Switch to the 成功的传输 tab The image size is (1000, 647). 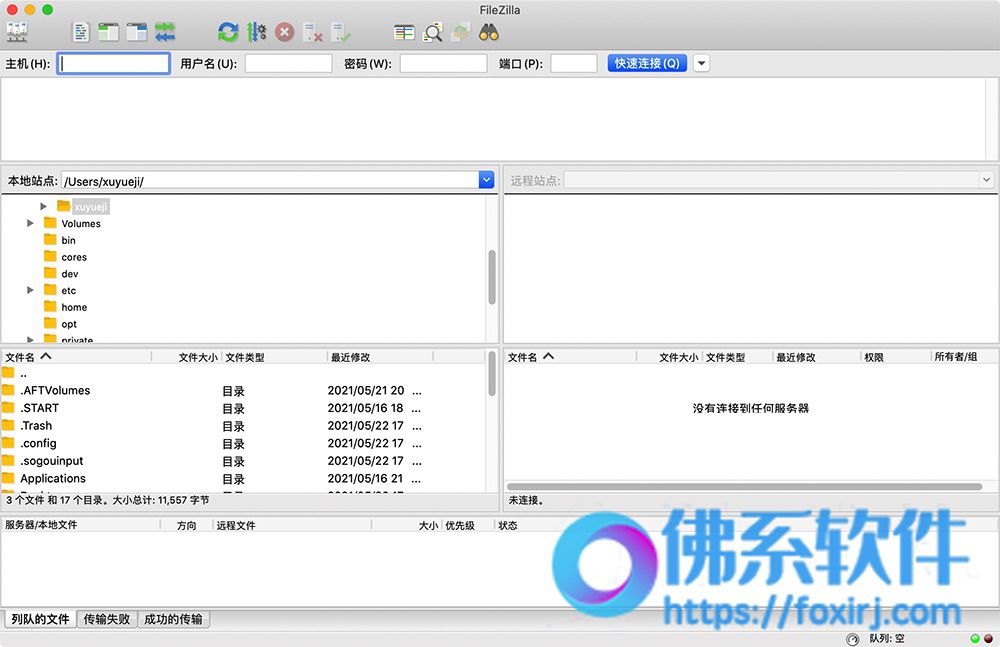tap(173, 619)
